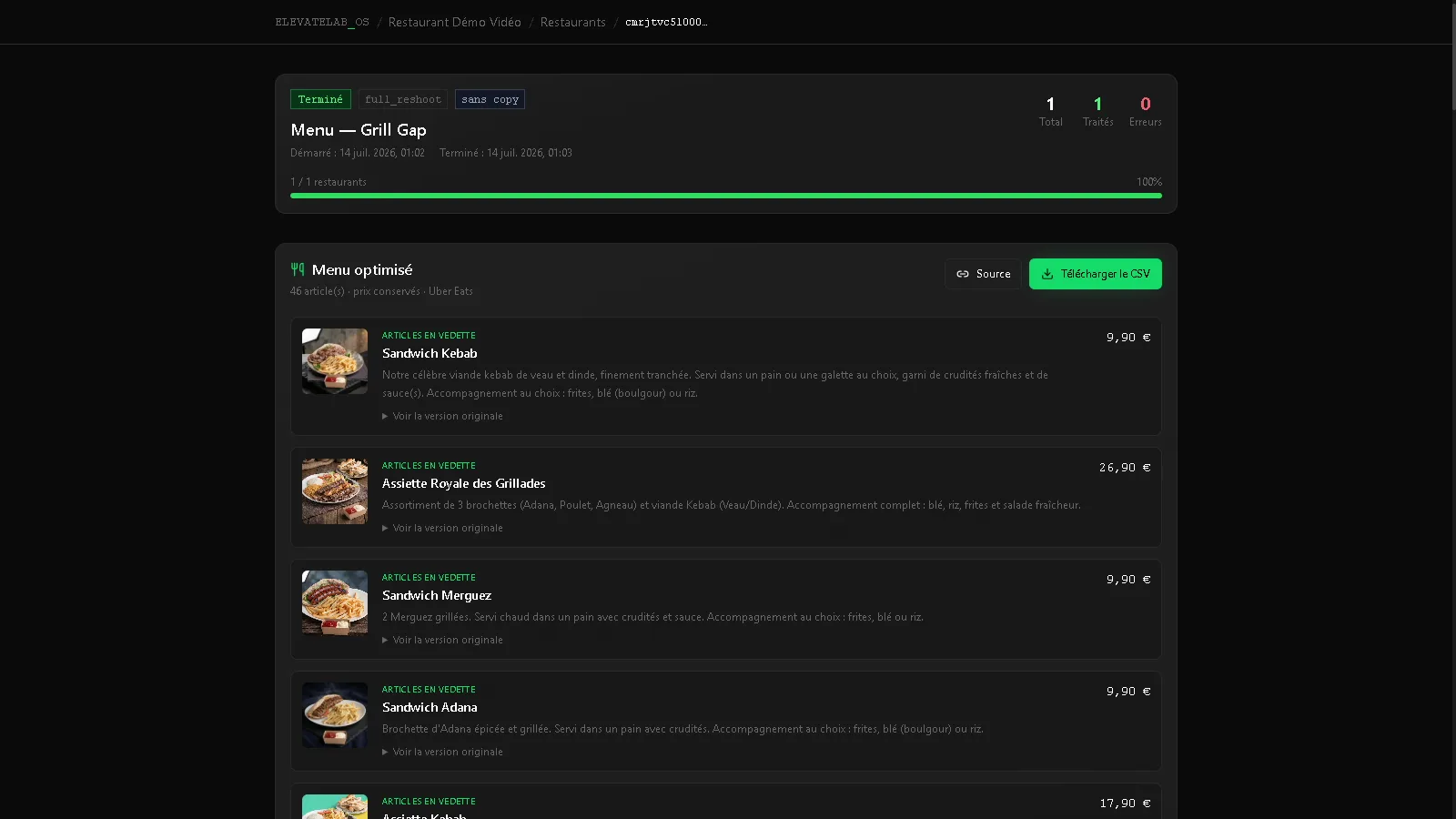This screenshot has width=1456, height=819.
Task: Navigate to Restaurants breadcrumb
Action: 572,22
